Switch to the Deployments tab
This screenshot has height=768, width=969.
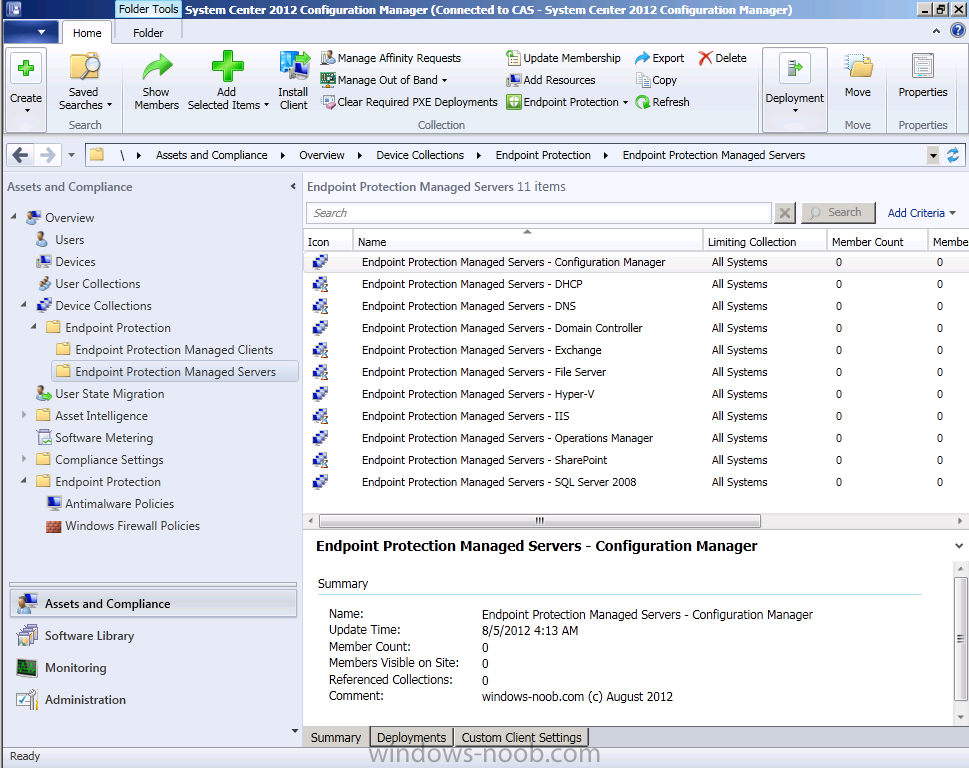(412, 737)
